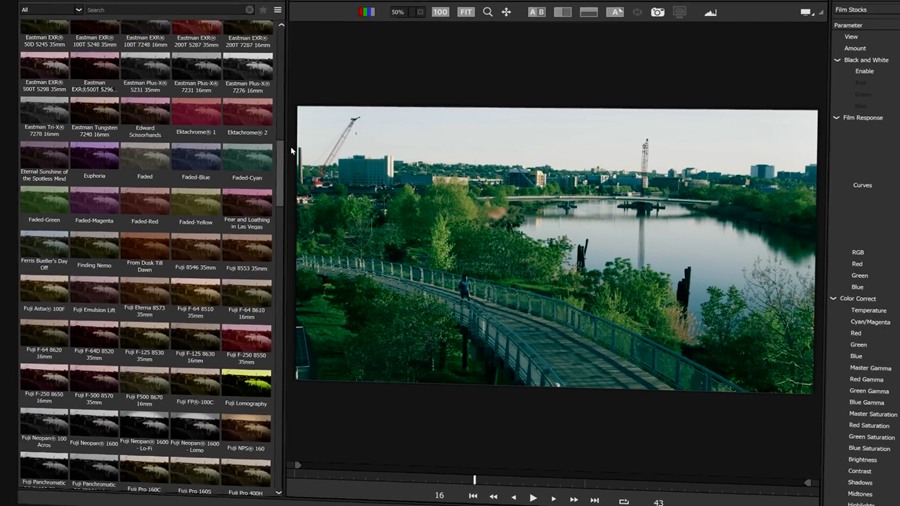This screenshot has width=900, height=506.
Task: Select the Cyan/Magenta parameter
Action: (870, 322)
